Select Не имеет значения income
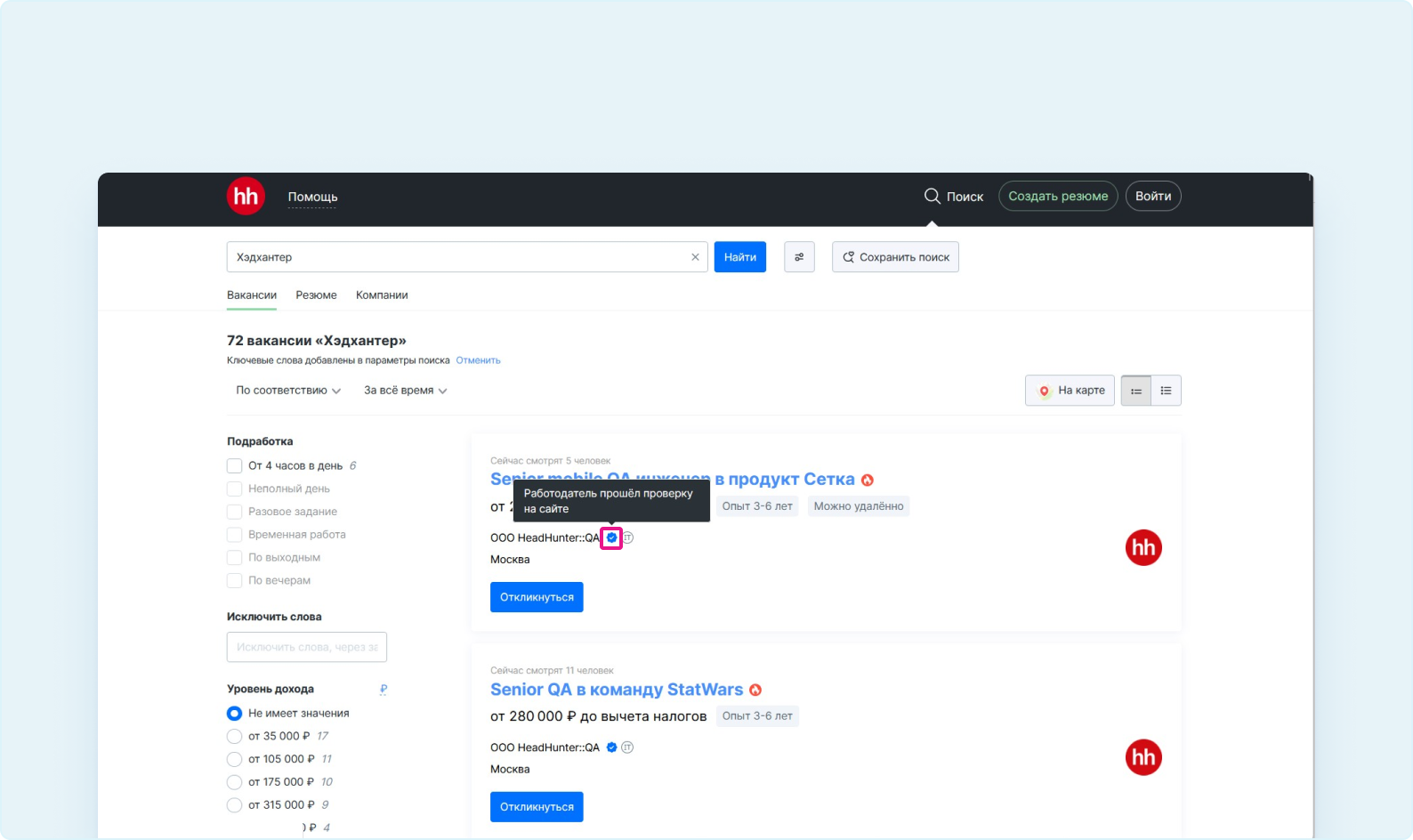Image resolution: width=1413 pixels, height=840 pixels. 235,713
